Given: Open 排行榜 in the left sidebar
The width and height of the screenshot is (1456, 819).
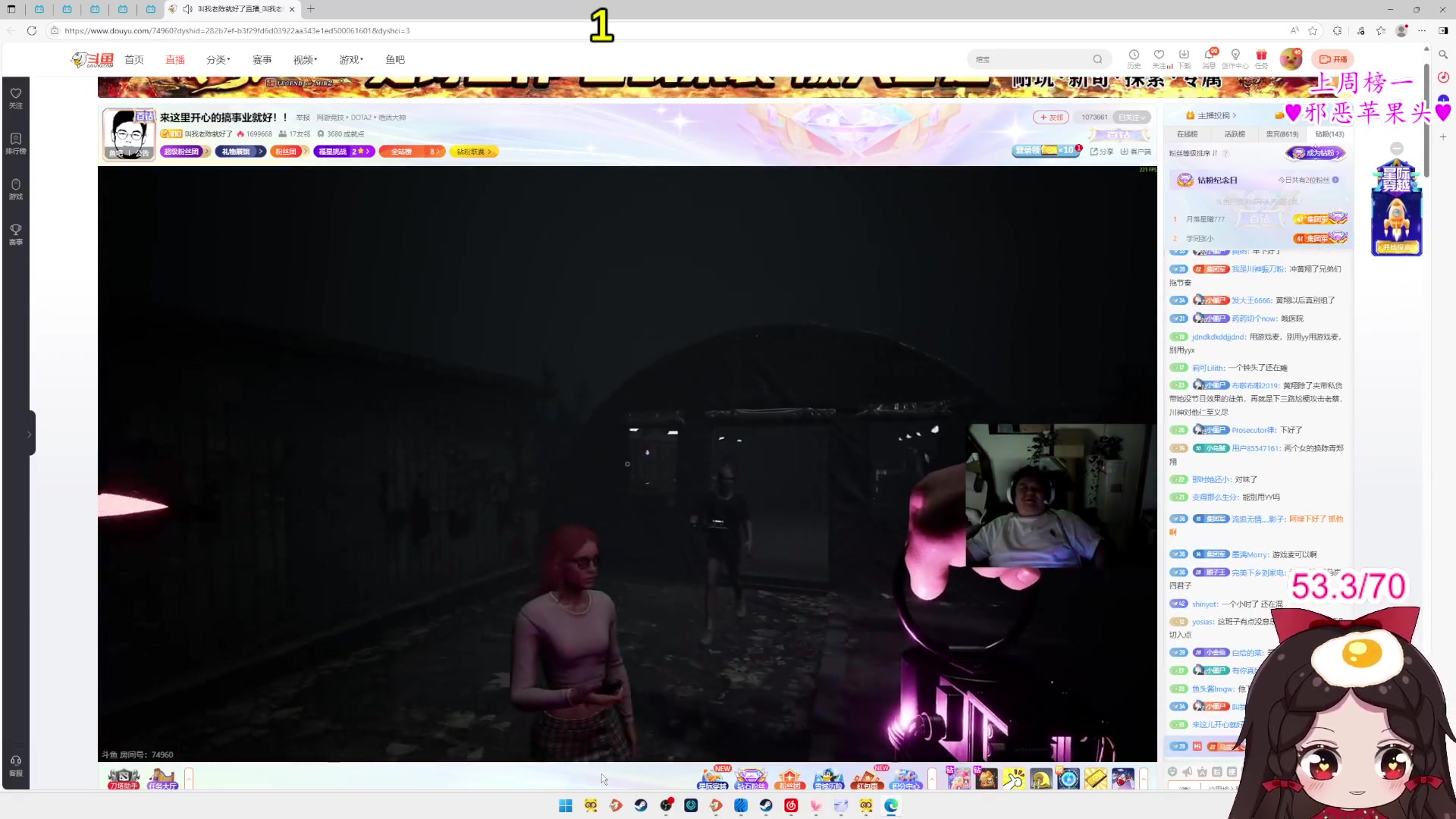Looking at the screenshot, I should point(16,143).
